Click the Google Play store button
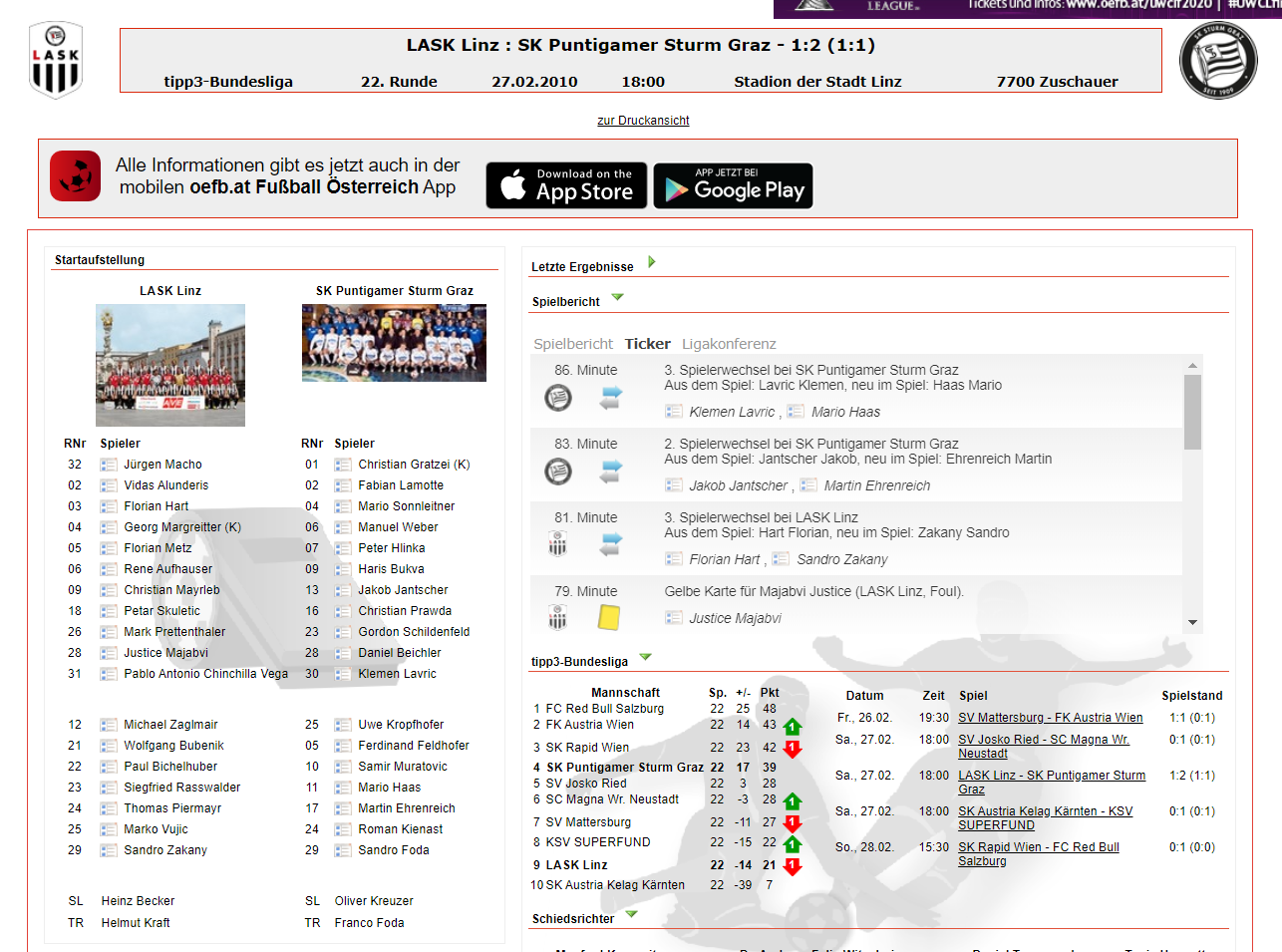The height and width of the screenshot is (952, 1282). [x=733, y=185]
